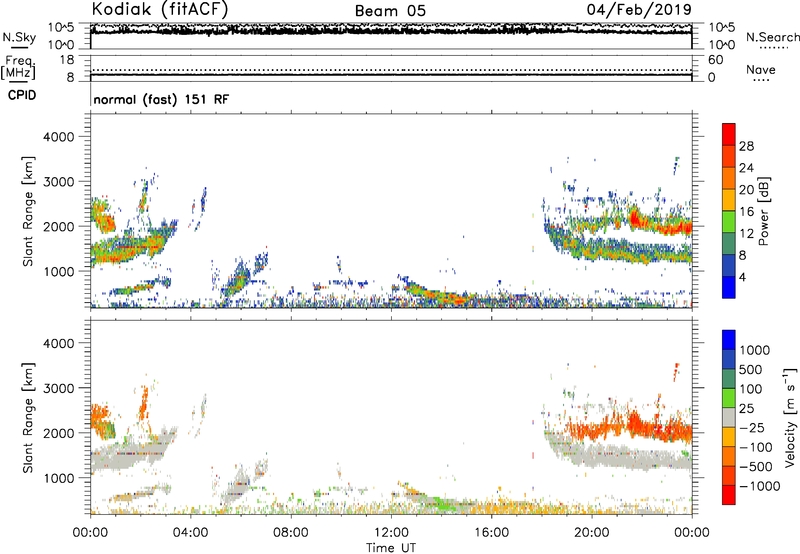Pick the blue top segment of velocity colorbar
This screenshot has width=800, height=554.
729,340
